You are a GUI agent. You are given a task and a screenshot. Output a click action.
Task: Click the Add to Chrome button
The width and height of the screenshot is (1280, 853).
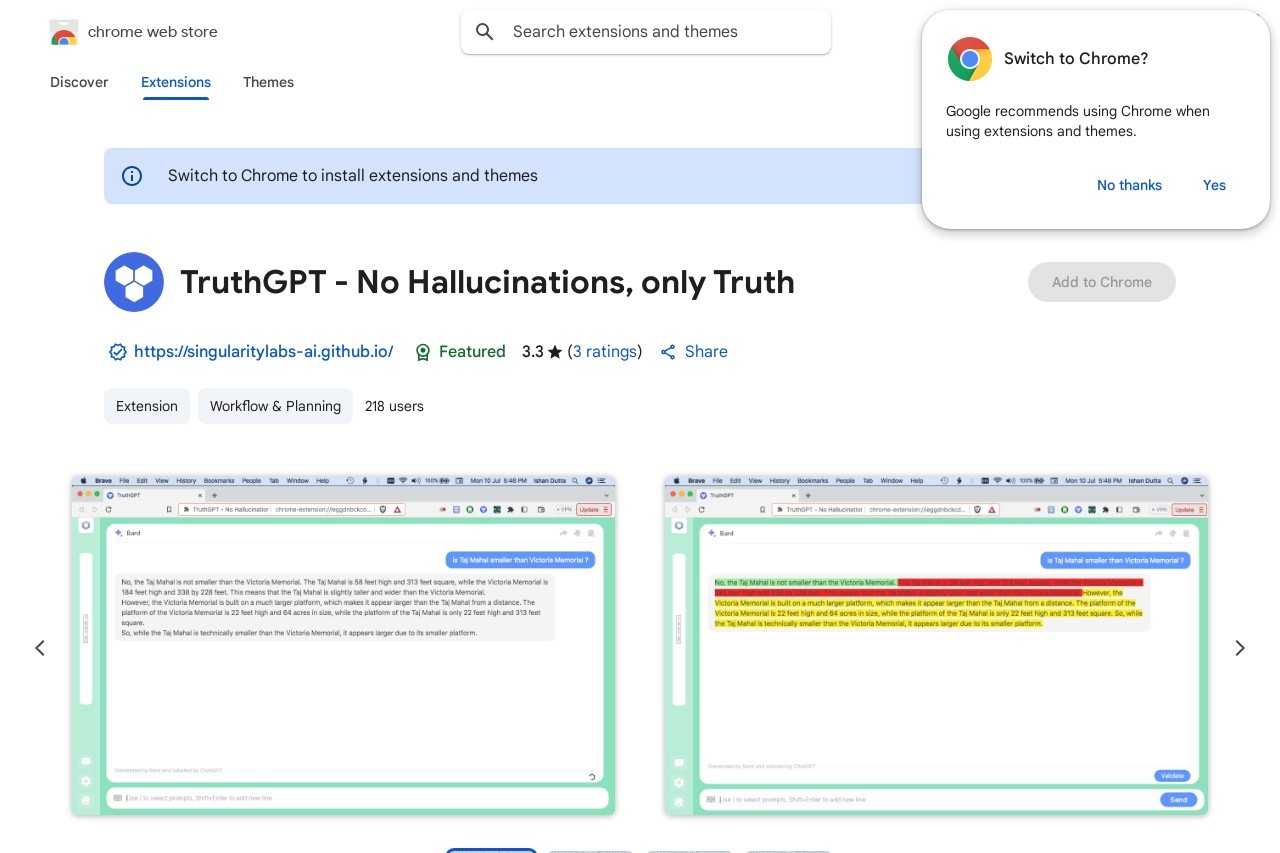[1102, 282]
